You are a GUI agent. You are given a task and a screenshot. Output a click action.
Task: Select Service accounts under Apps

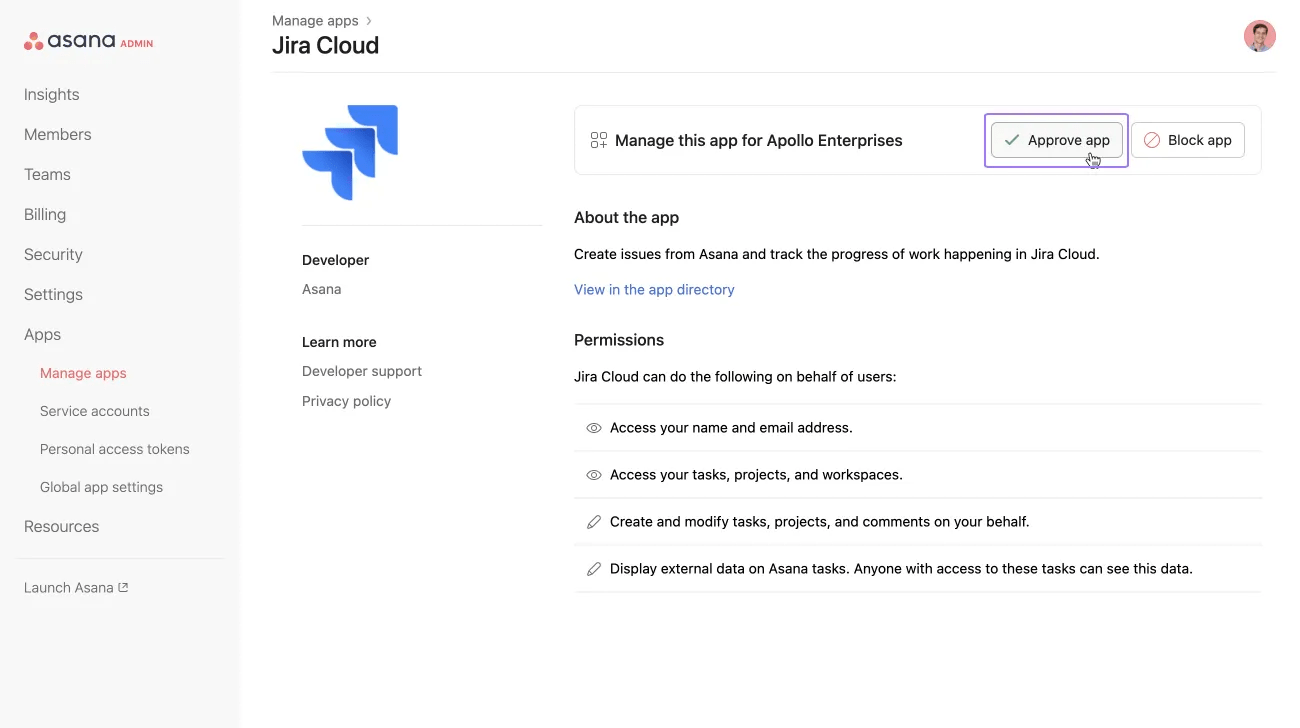point(94,411)
